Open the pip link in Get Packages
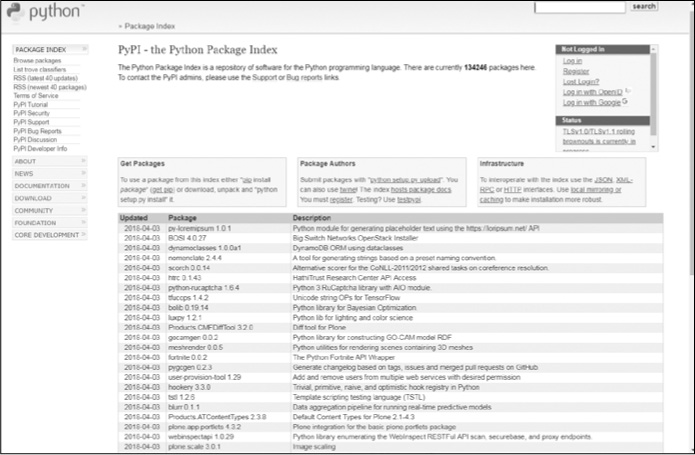 pyautogui.click(x=247, y=180)
